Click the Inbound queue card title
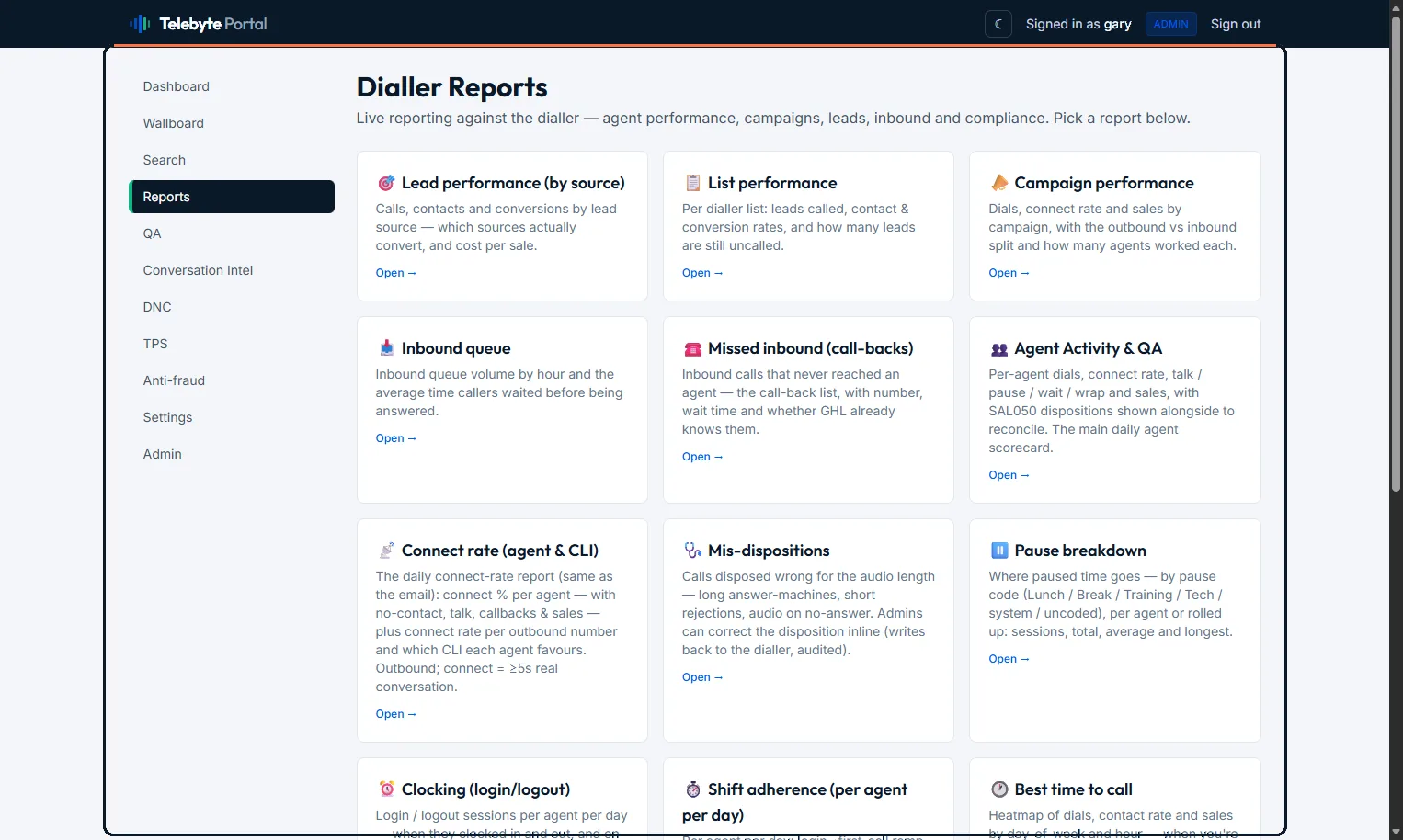The image size is (1403, 840). 456,348
